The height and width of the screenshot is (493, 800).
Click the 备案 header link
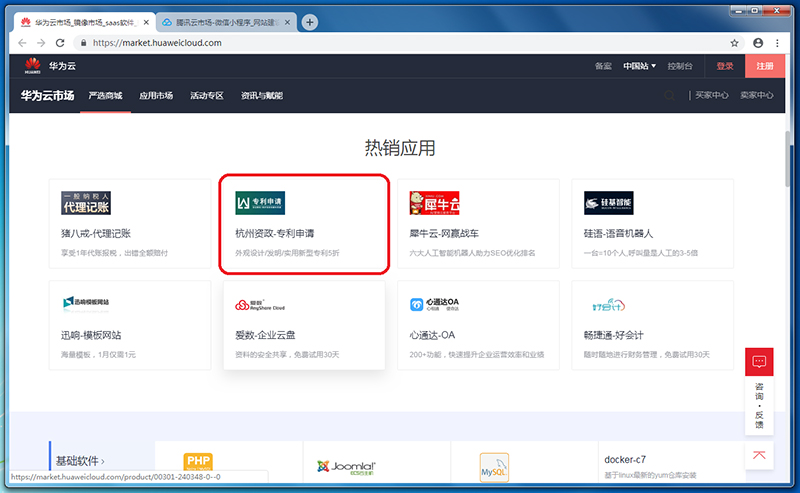pos(603,66)
